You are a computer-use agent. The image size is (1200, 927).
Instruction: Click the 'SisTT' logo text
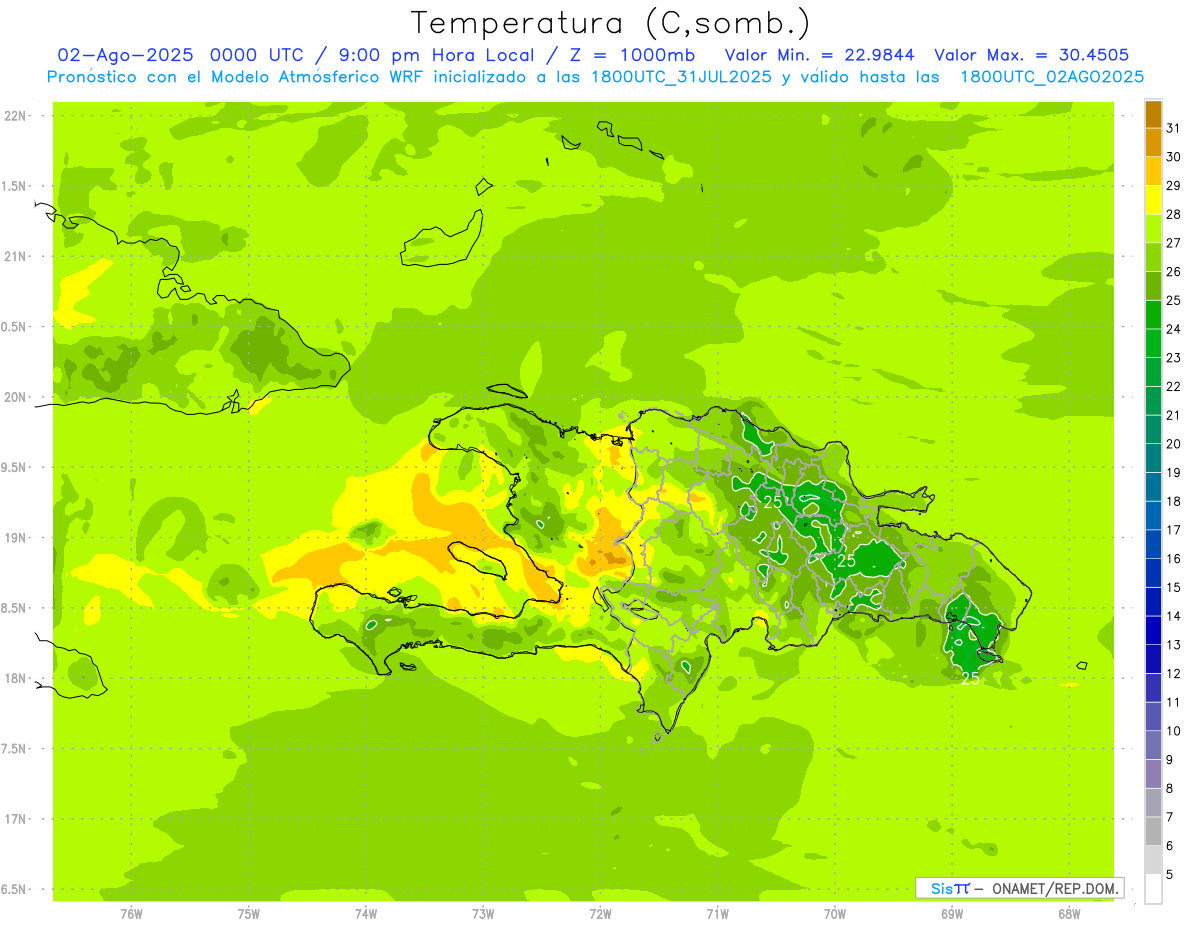coord(949,888)
